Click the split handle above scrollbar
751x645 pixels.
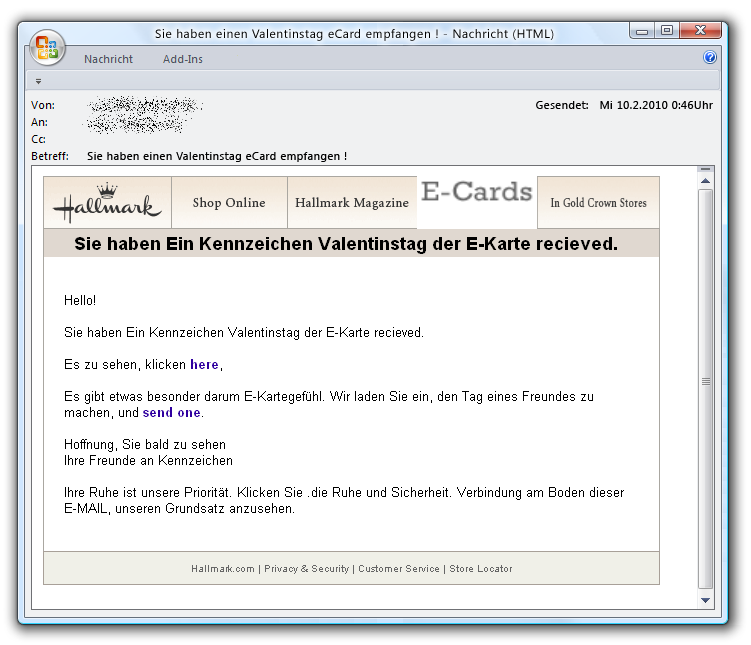pos(705,169)
